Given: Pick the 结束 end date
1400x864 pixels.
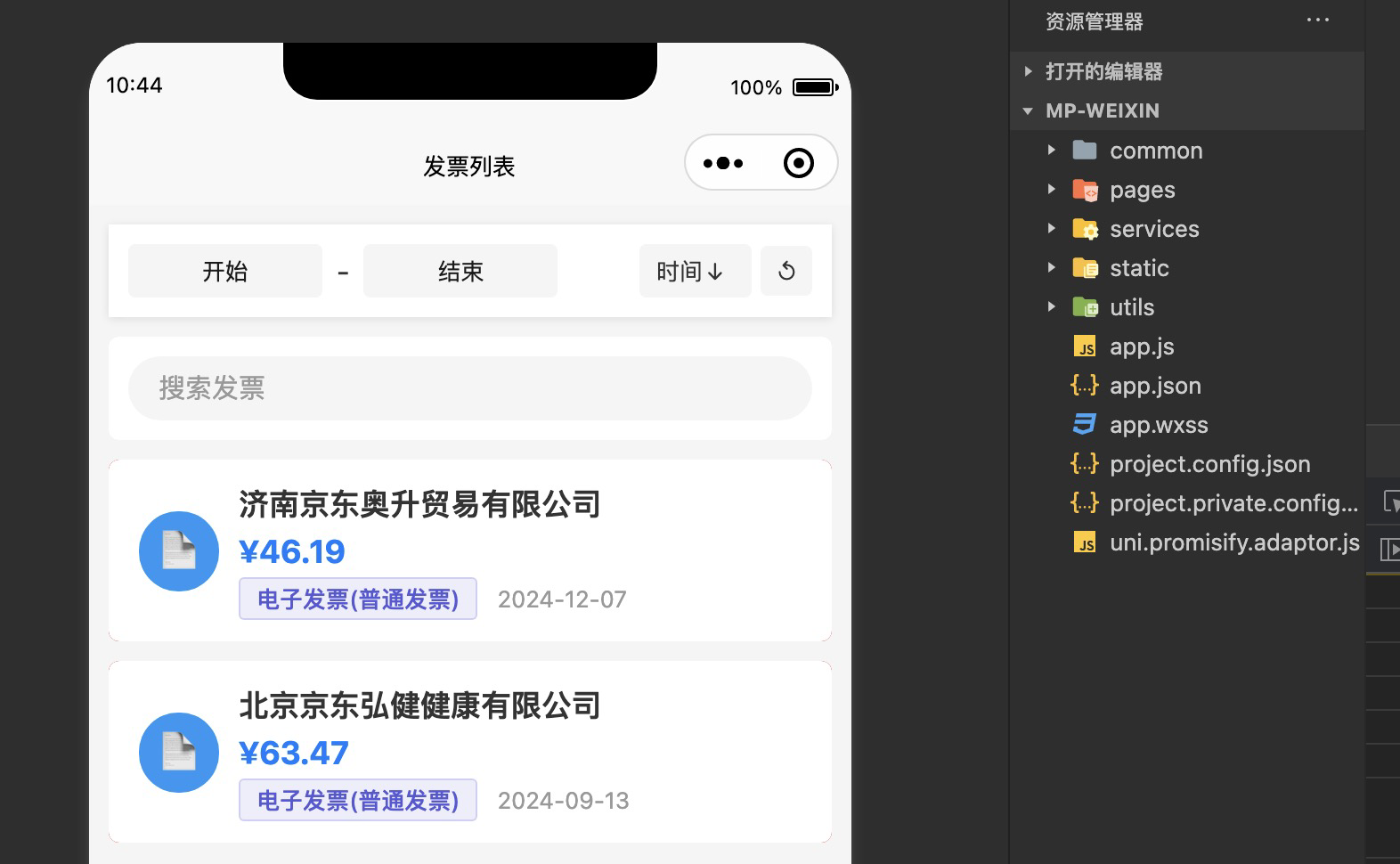Looking at the screenshot, I should click(x=460, y=271).
